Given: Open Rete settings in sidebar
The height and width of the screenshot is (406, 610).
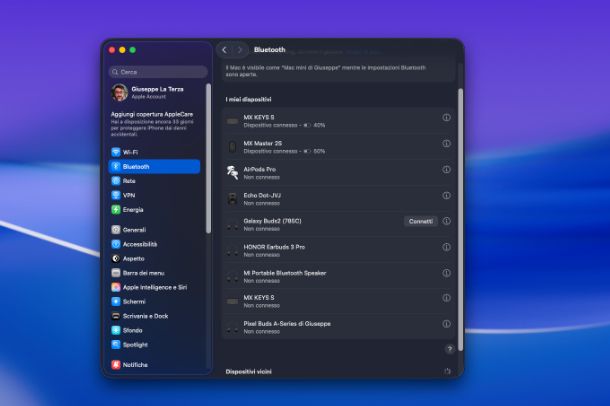Looking at the screenshot, I should (x=154, y=181).
